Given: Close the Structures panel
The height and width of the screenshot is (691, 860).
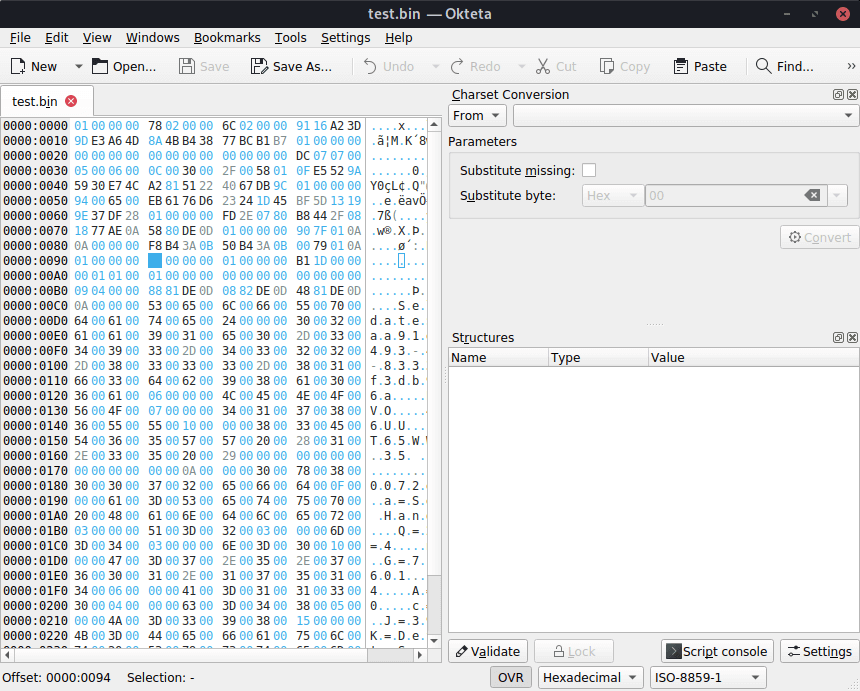Looking at the screenshot, I should pyautogui.click(x=852, y=337).
